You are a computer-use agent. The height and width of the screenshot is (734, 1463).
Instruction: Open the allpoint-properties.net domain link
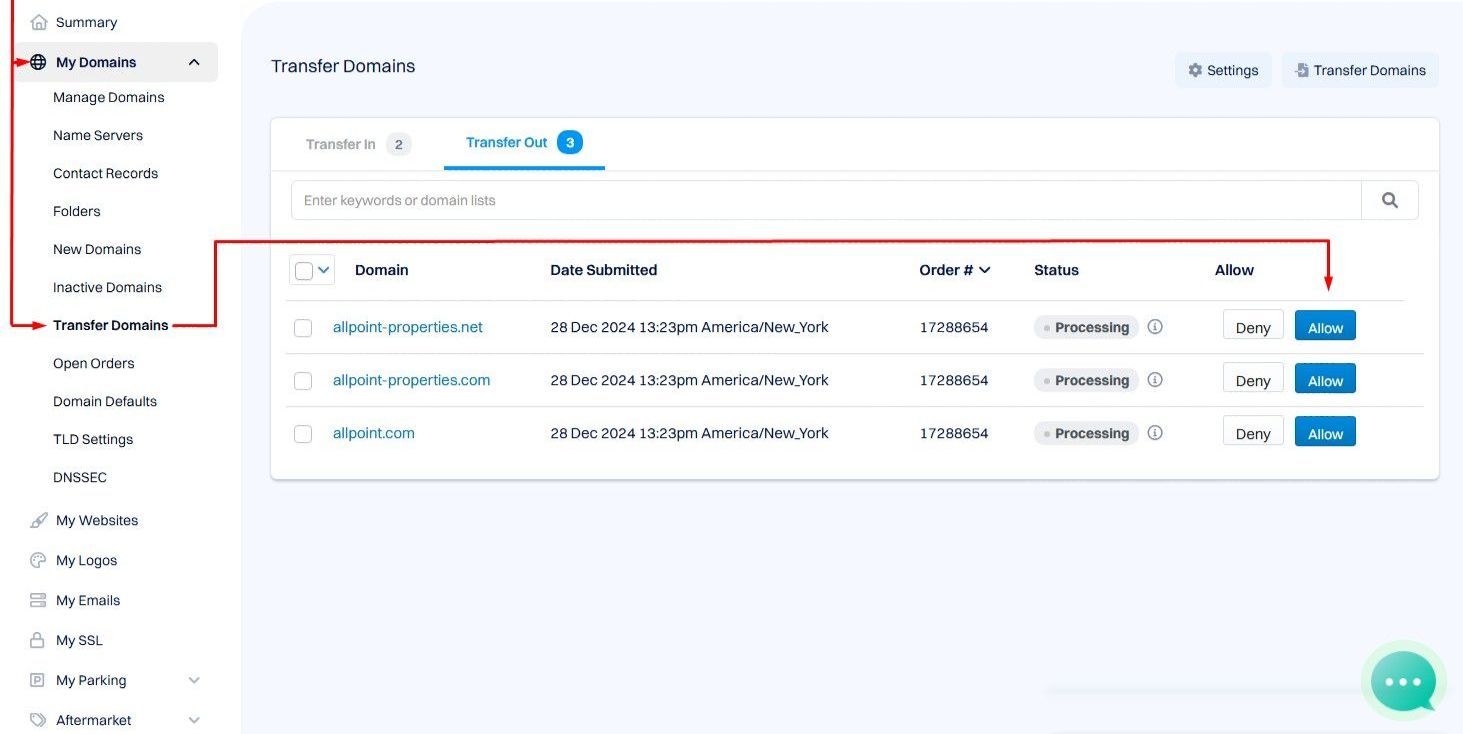point(408,327)
